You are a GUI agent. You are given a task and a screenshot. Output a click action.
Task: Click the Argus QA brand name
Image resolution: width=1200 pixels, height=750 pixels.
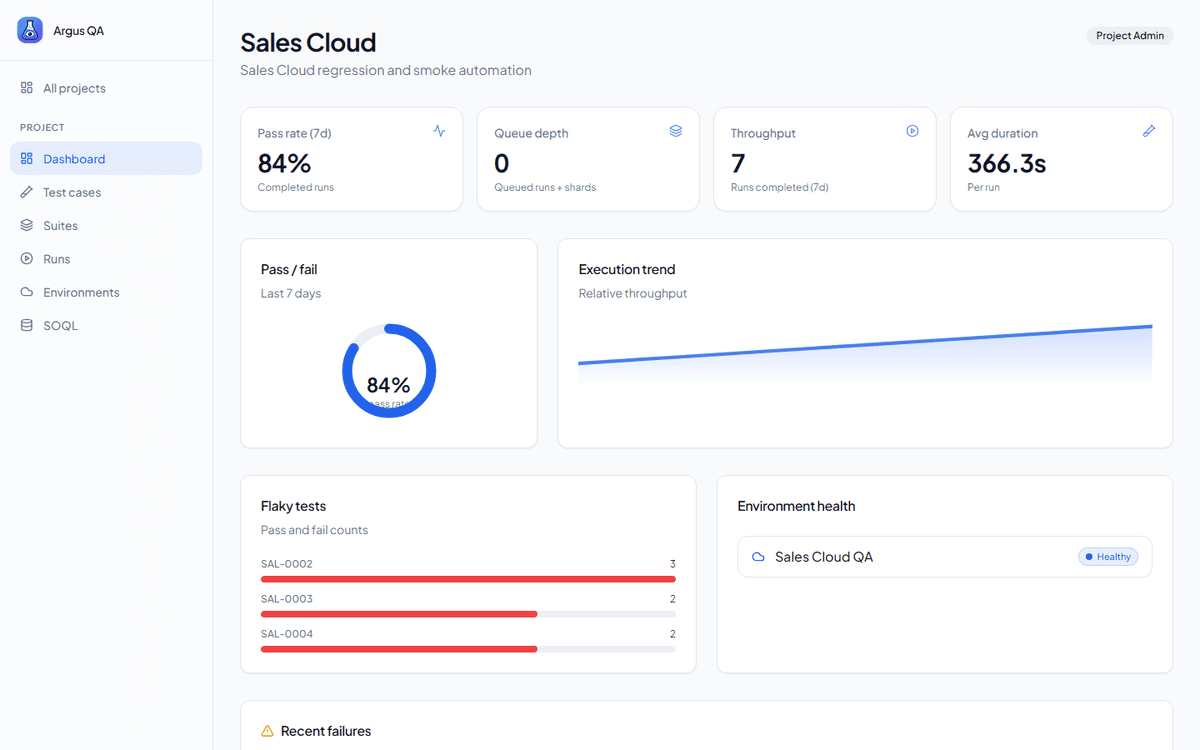click(x=79, y=31)
